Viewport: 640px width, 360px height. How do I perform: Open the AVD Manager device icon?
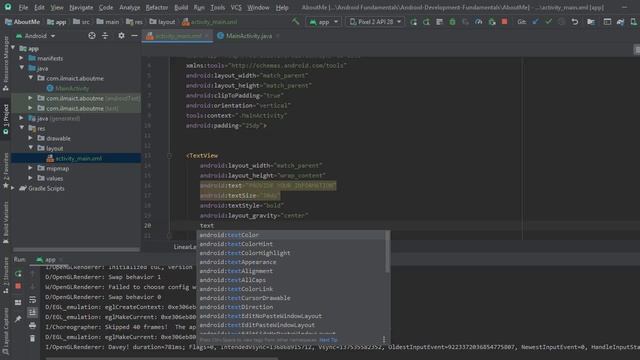633,22
